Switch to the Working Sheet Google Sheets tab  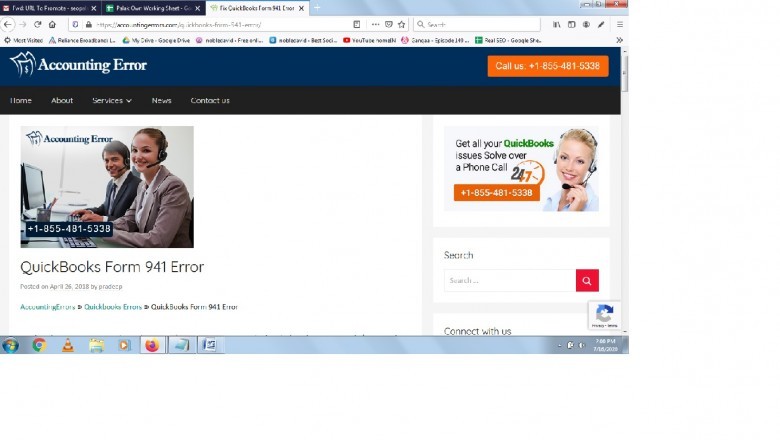153,8
